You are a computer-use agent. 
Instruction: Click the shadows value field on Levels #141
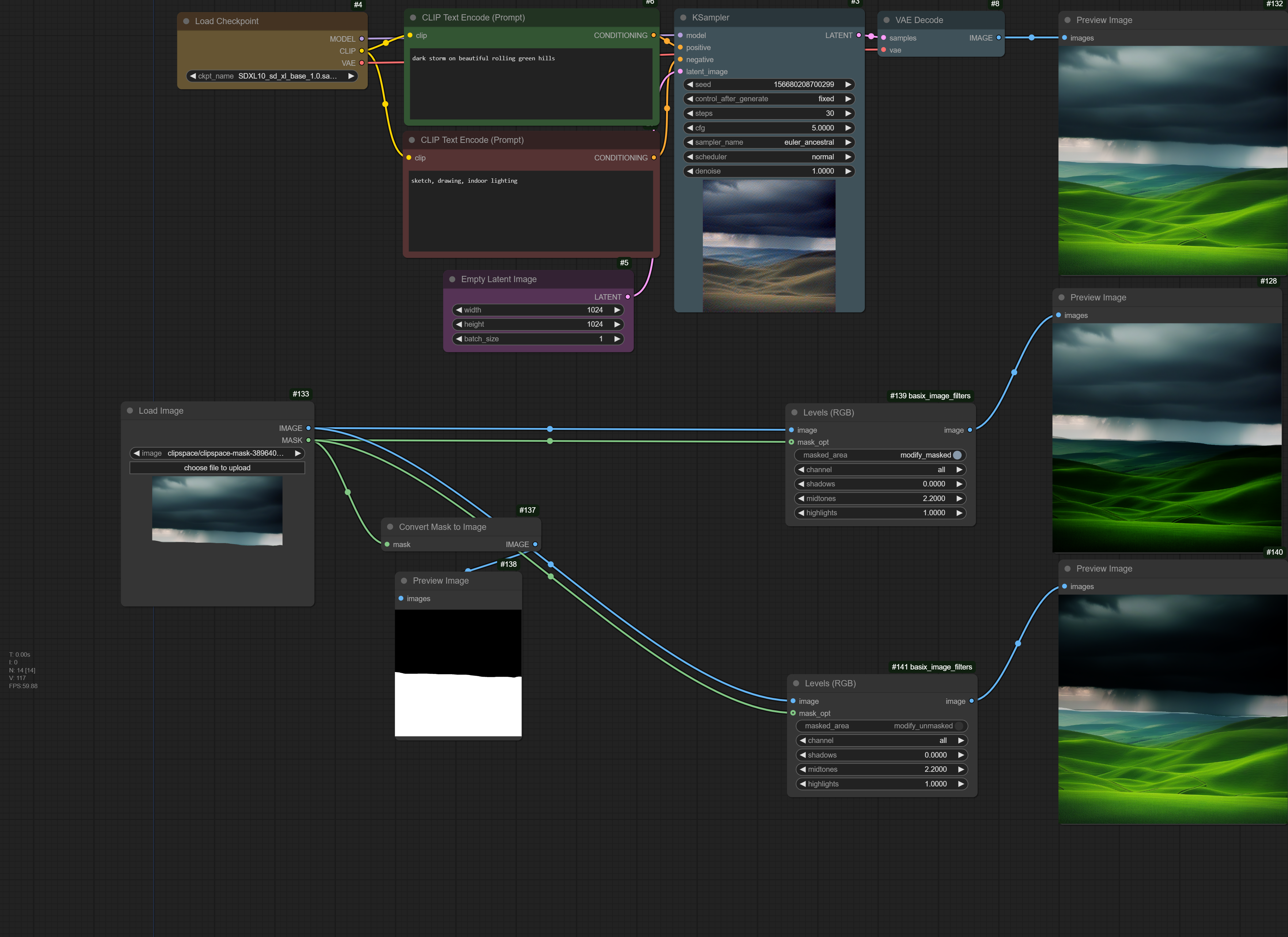click(882, 755)
